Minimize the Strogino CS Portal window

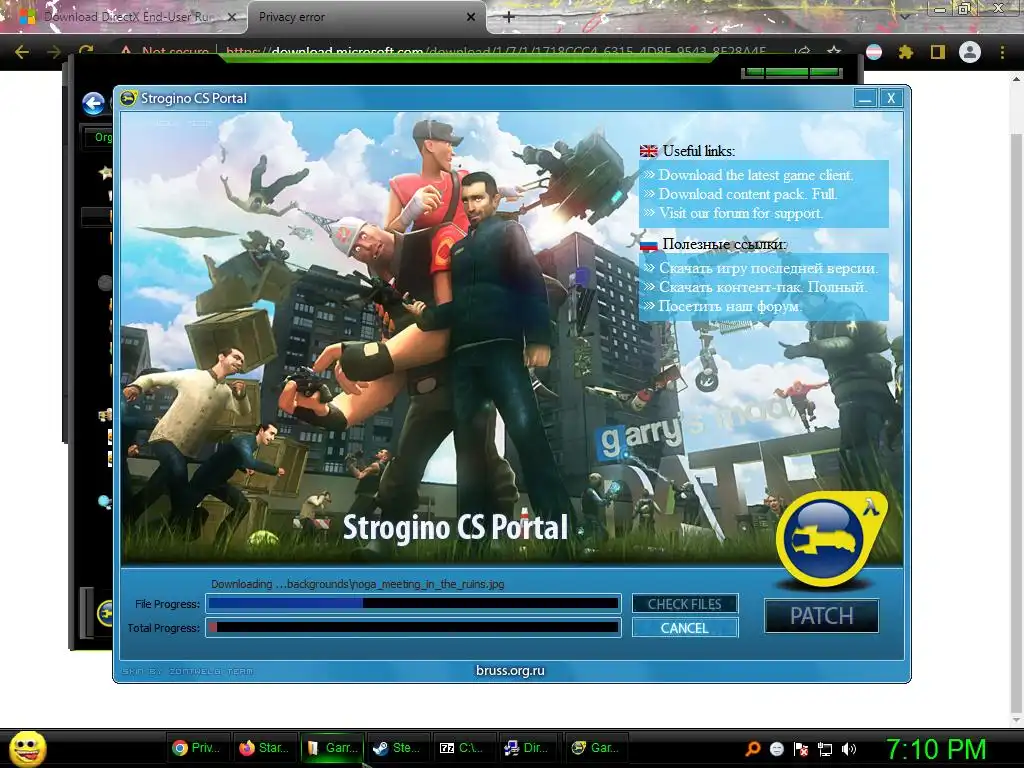pyautogui.click(x=865, y=99)
